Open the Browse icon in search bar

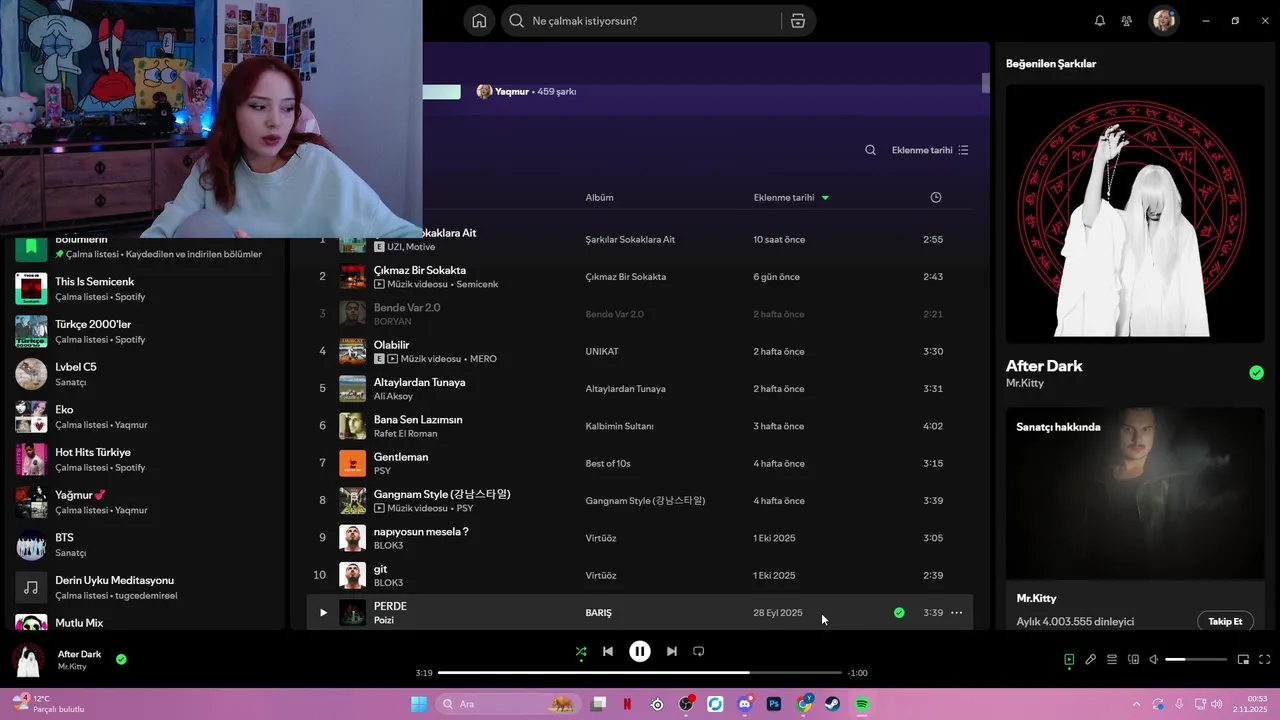797,21
